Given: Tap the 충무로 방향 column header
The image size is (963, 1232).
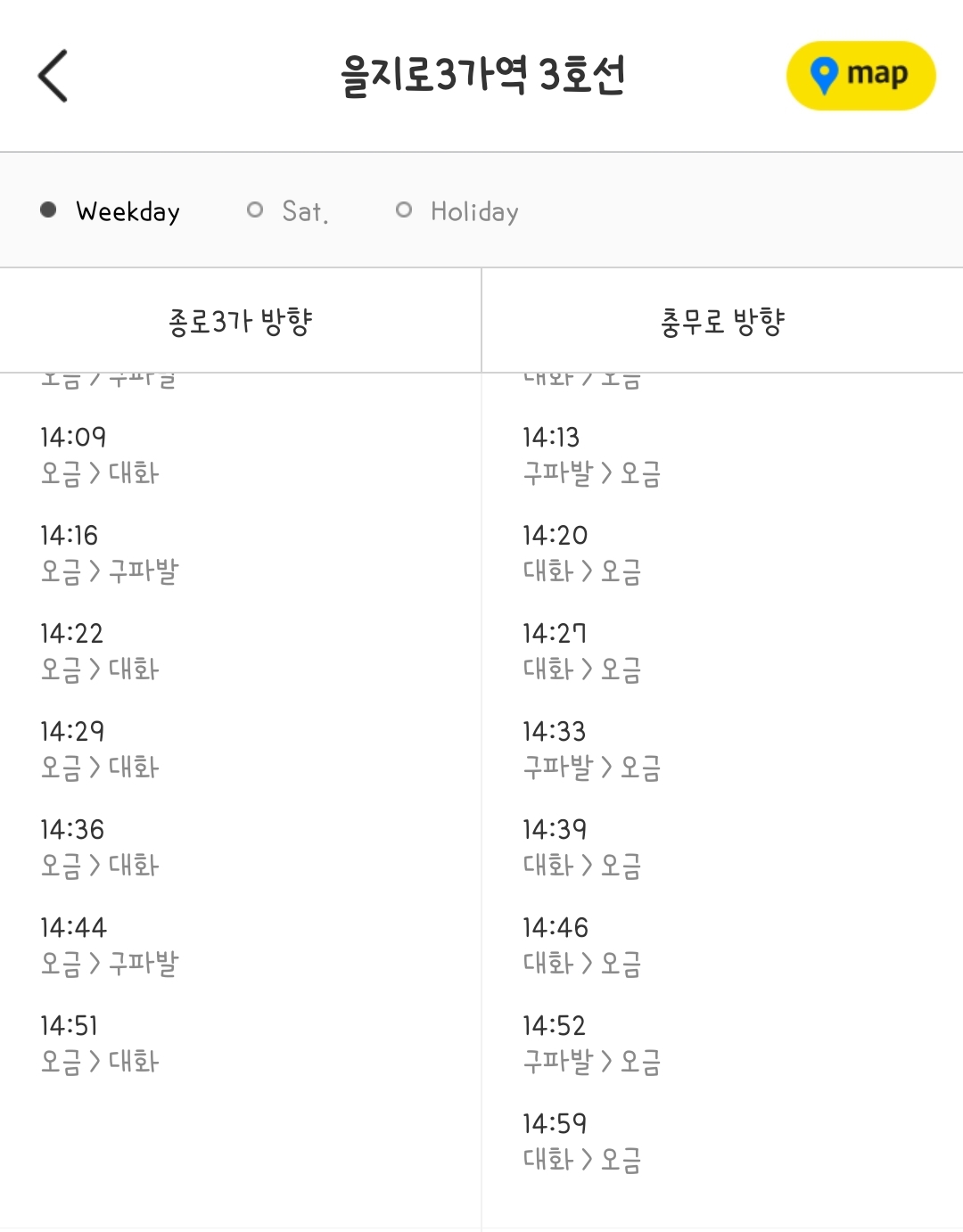Looking at the screenshot, I should pyautogui.click(x=722, y=321).
